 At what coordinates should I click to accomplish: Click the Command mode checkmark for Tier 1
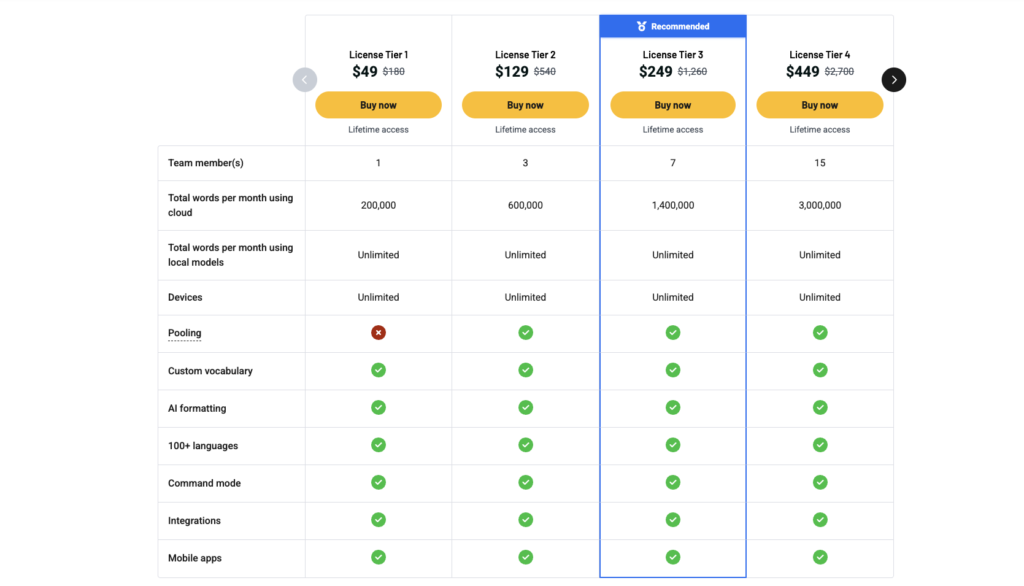(378, 482)
